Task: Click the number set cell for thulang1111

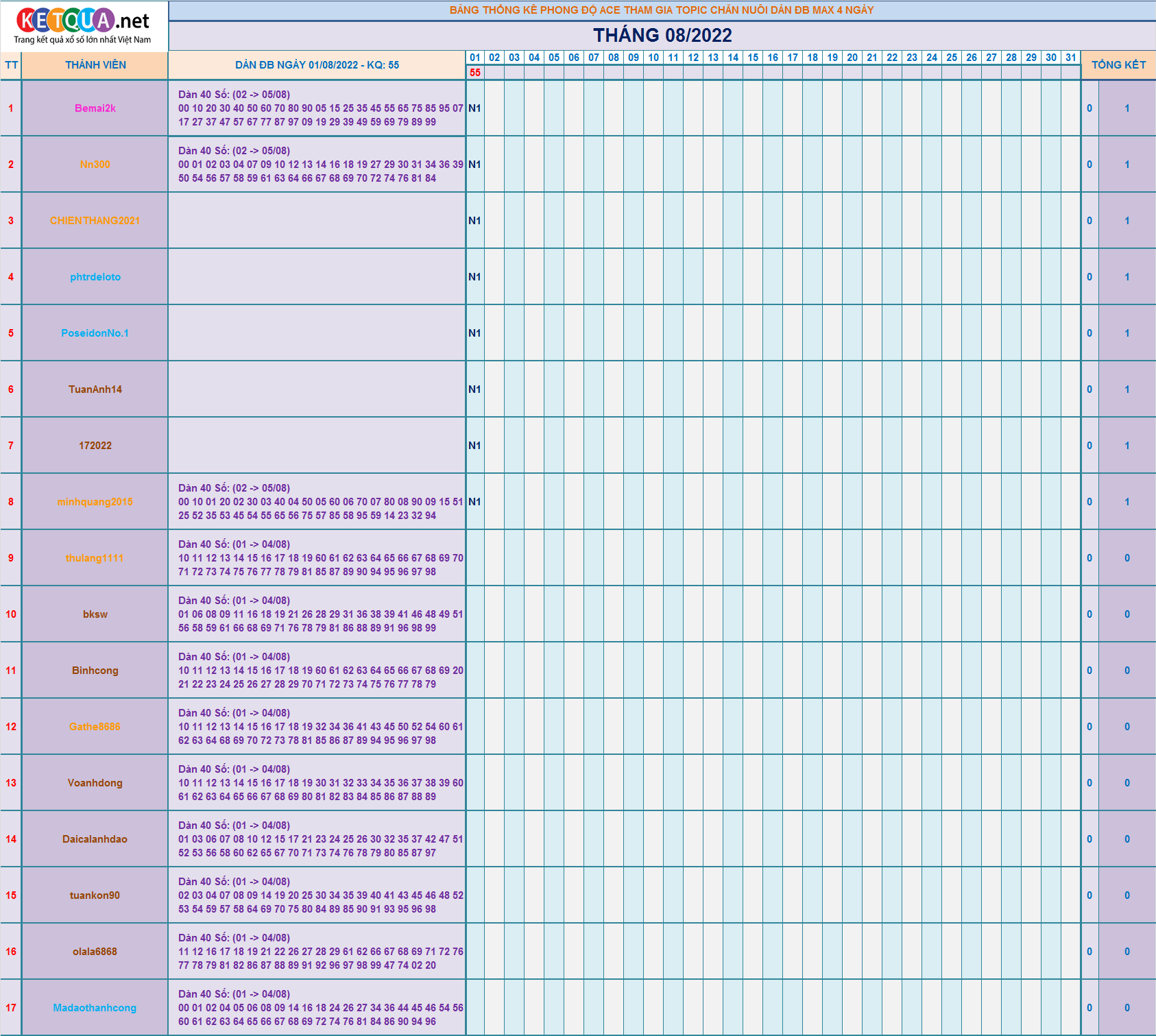Action: coord(317,558)
